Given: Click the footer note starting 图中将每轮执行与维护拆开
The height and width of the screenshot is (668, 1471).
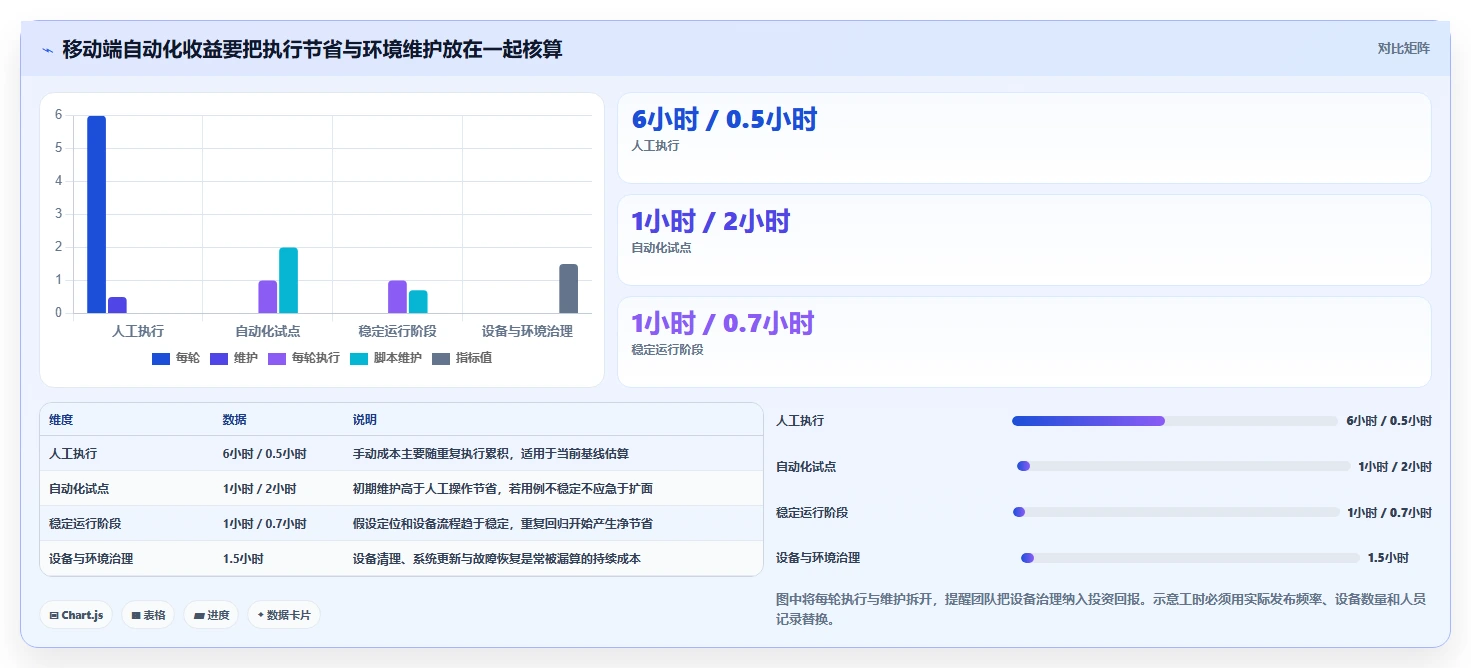Looking at the screenshot, I should (x=1101, y=609).
